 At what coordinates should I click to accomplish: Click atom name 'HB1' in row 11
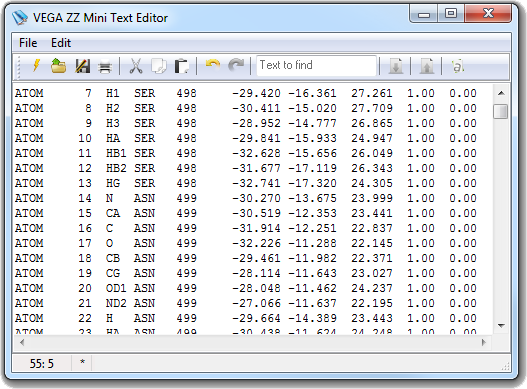point(116,153)
